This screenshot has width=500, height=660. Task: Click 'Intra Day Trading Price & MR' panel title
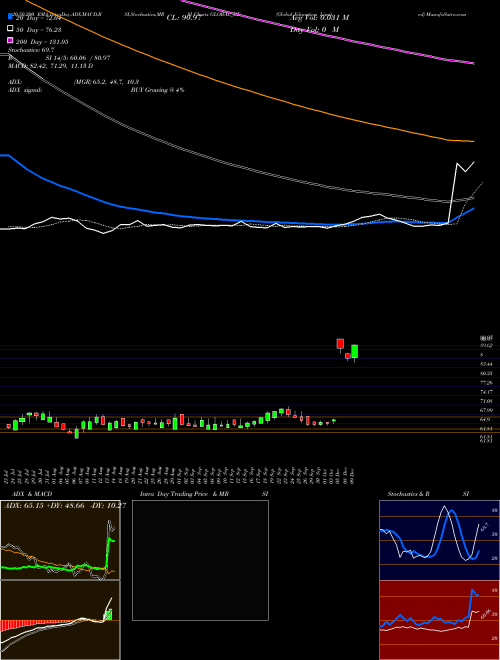[x=184, y=494]
